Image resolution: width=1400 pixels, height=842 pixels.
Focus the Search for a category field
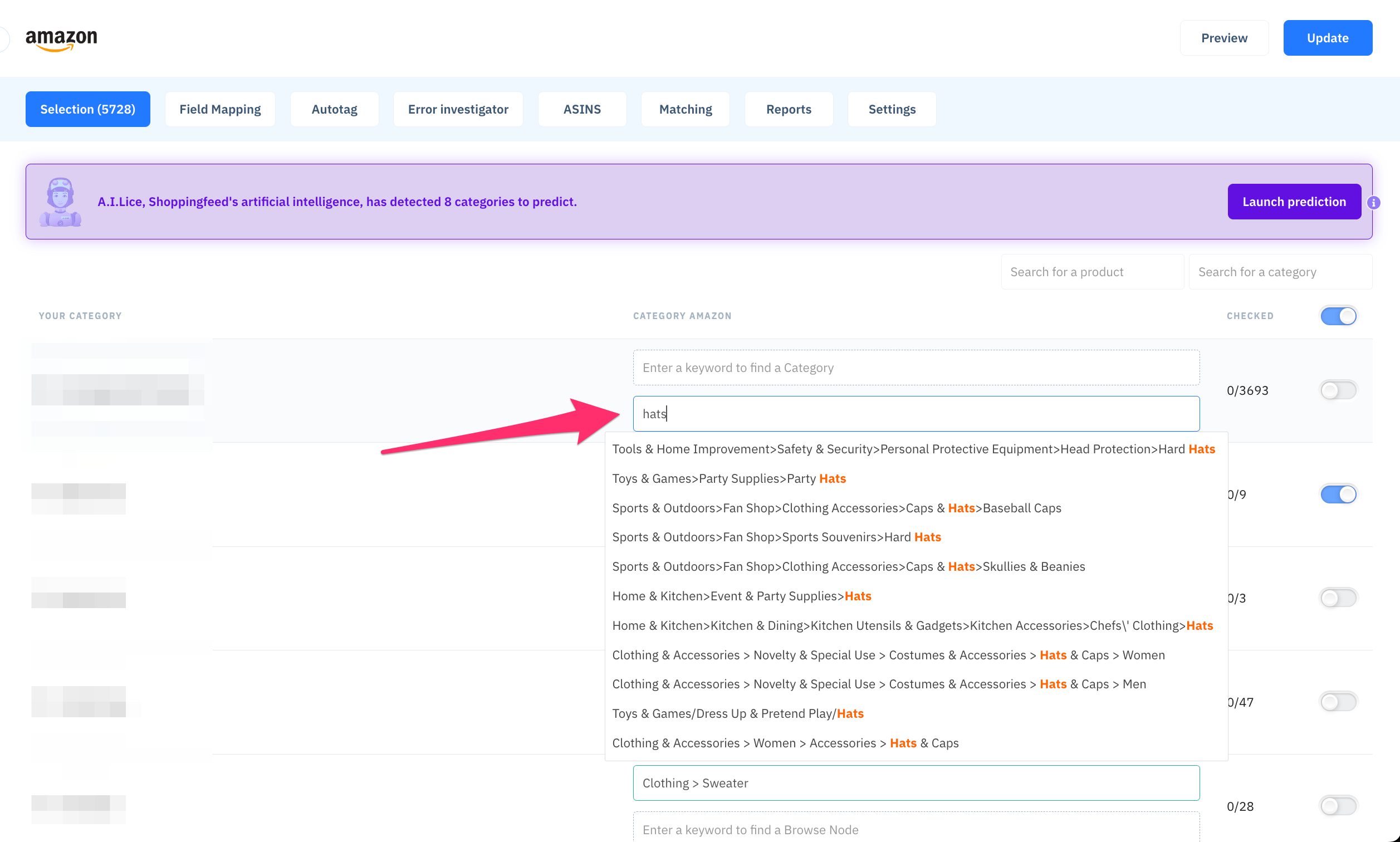point(1280,272)
